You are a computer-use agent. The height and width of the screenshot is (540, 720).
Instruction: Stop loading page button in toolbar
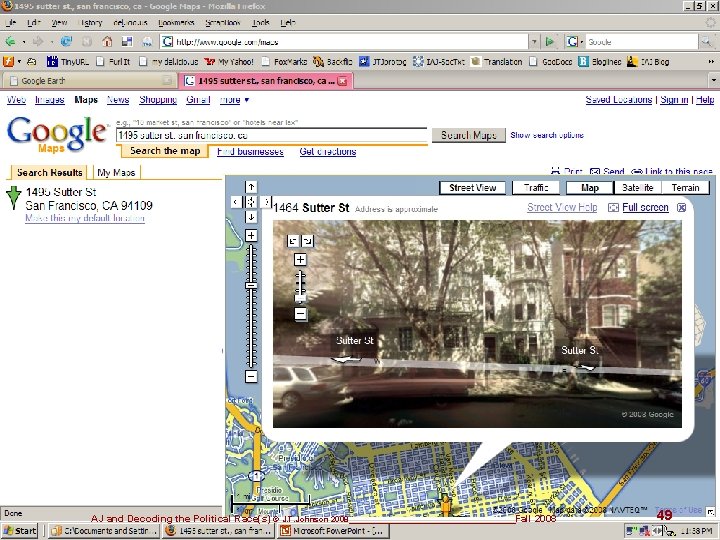pyautogui.click(x=87, y=42)
